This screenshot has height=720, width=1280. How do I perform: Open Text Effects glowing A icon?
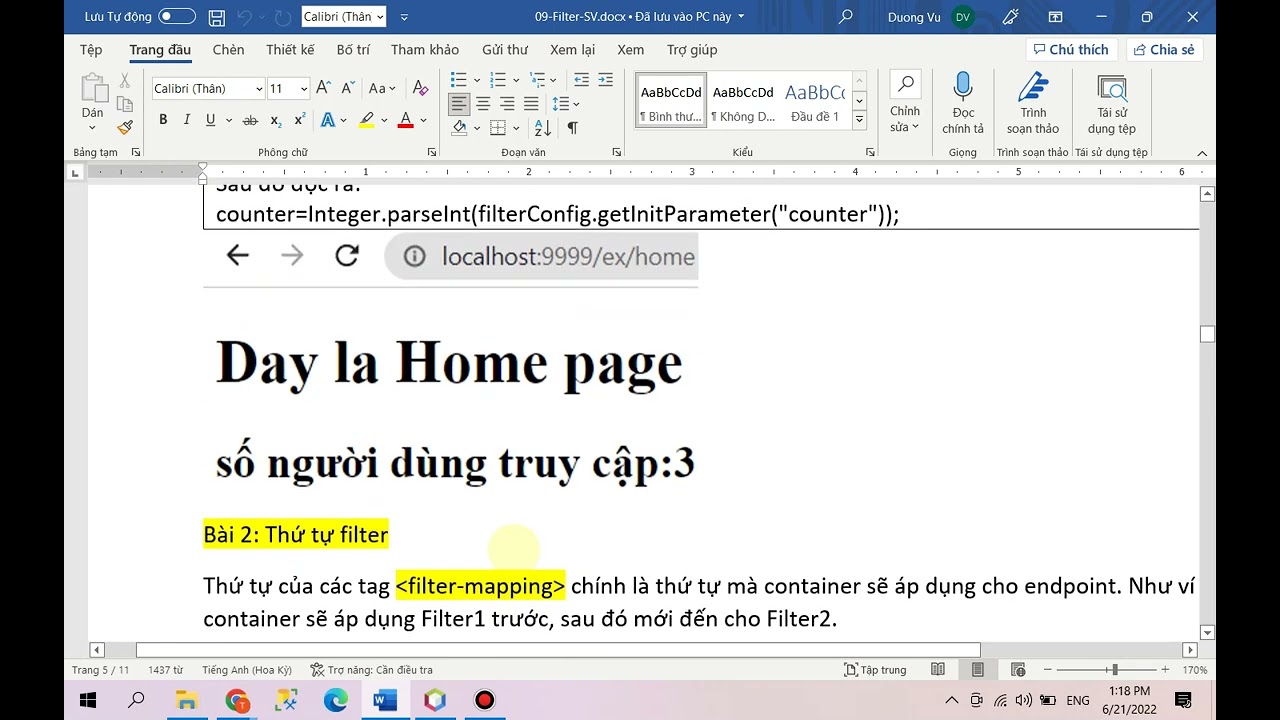[327, 120]
